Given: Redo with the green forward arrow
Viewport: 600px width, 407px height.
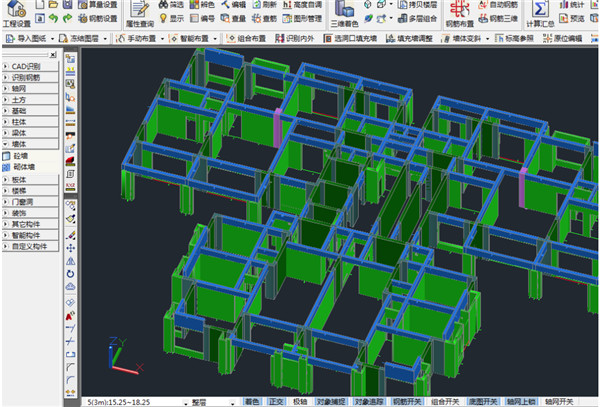Looking at the screenshot, I should tap(67, 18).
